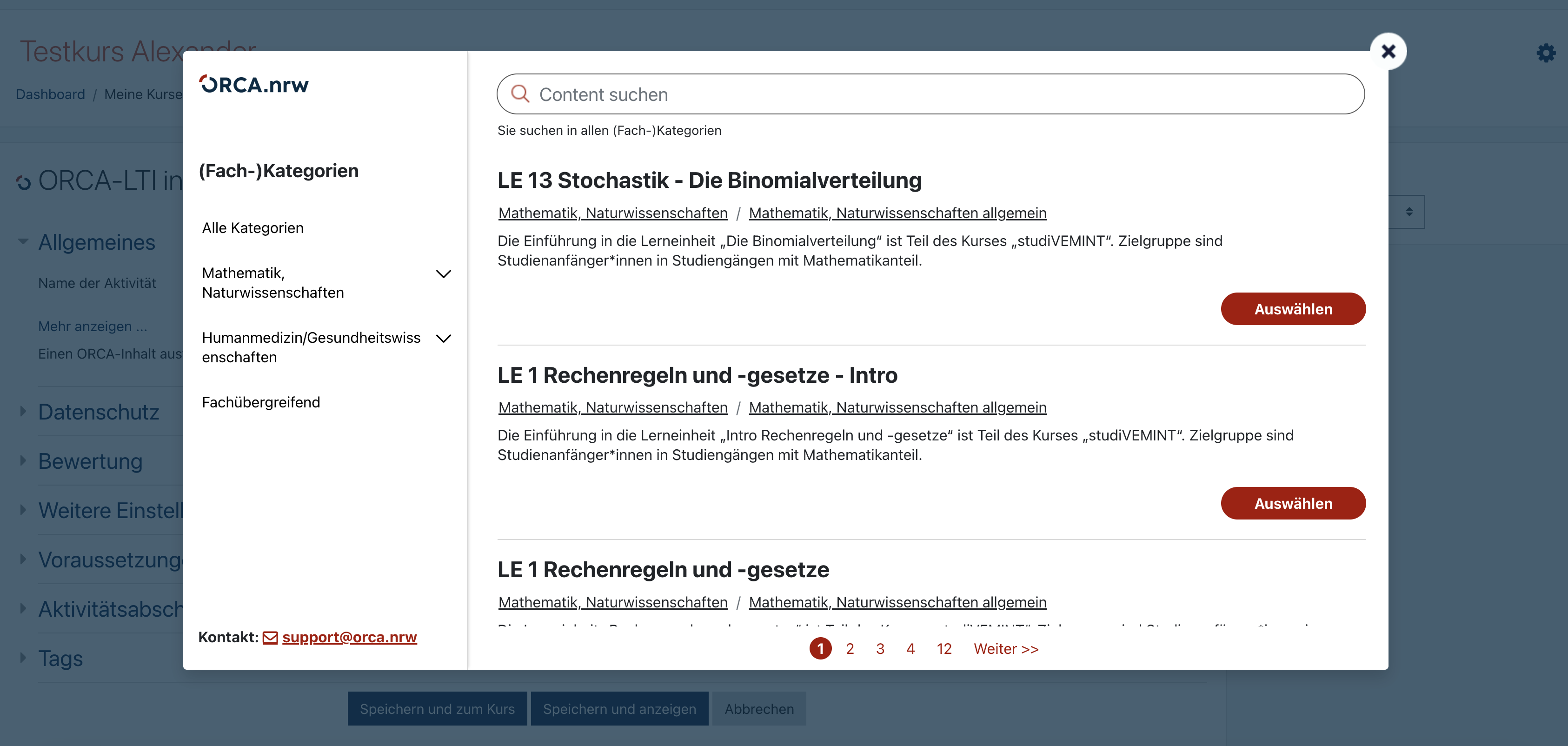This screenshot has height=746, width=1568.
Task: Open the support@orca.nrw email link
Action: tap(349, 637)
